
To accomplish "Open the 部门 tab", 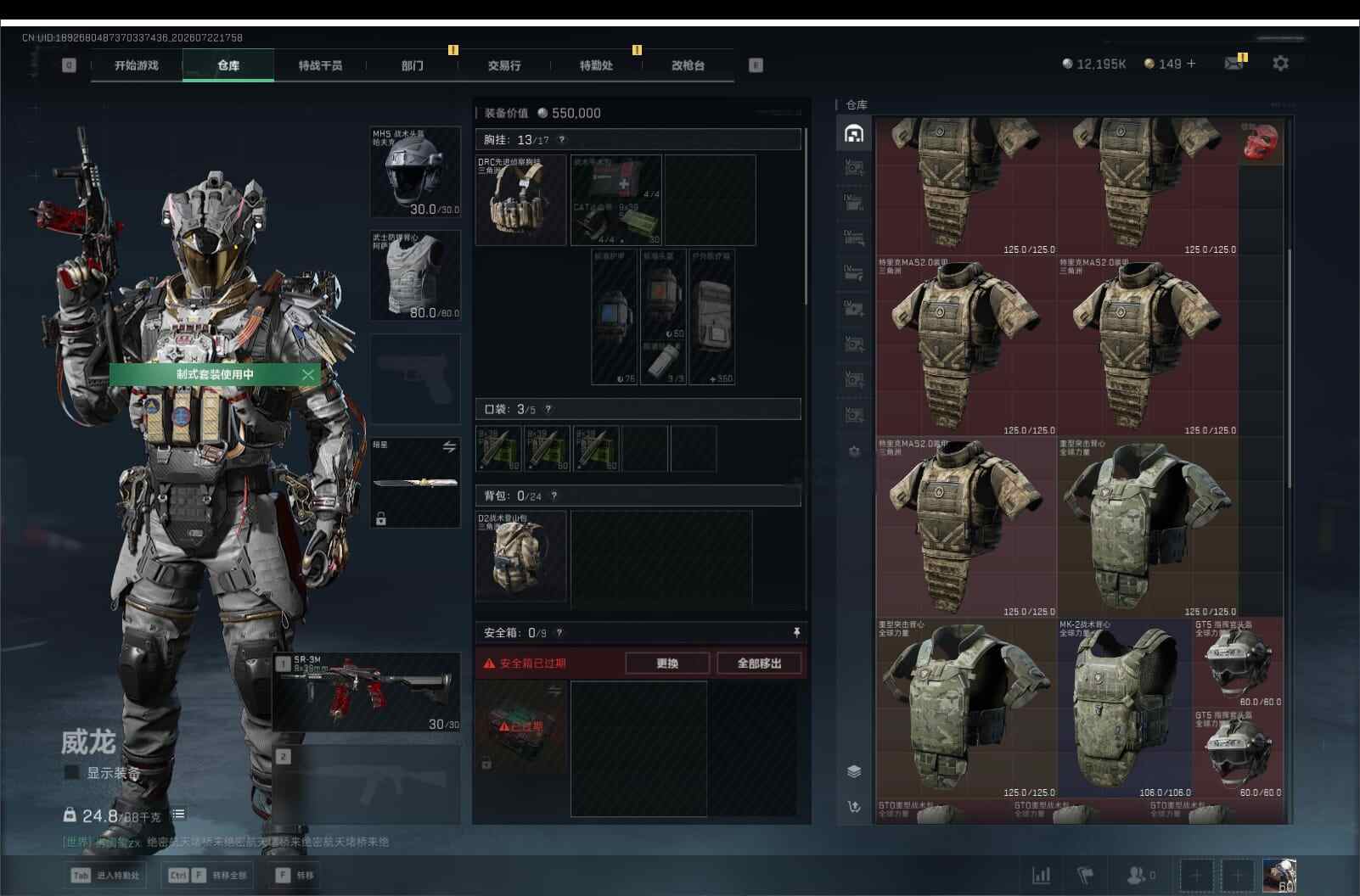I will click(x=413, y=65).
